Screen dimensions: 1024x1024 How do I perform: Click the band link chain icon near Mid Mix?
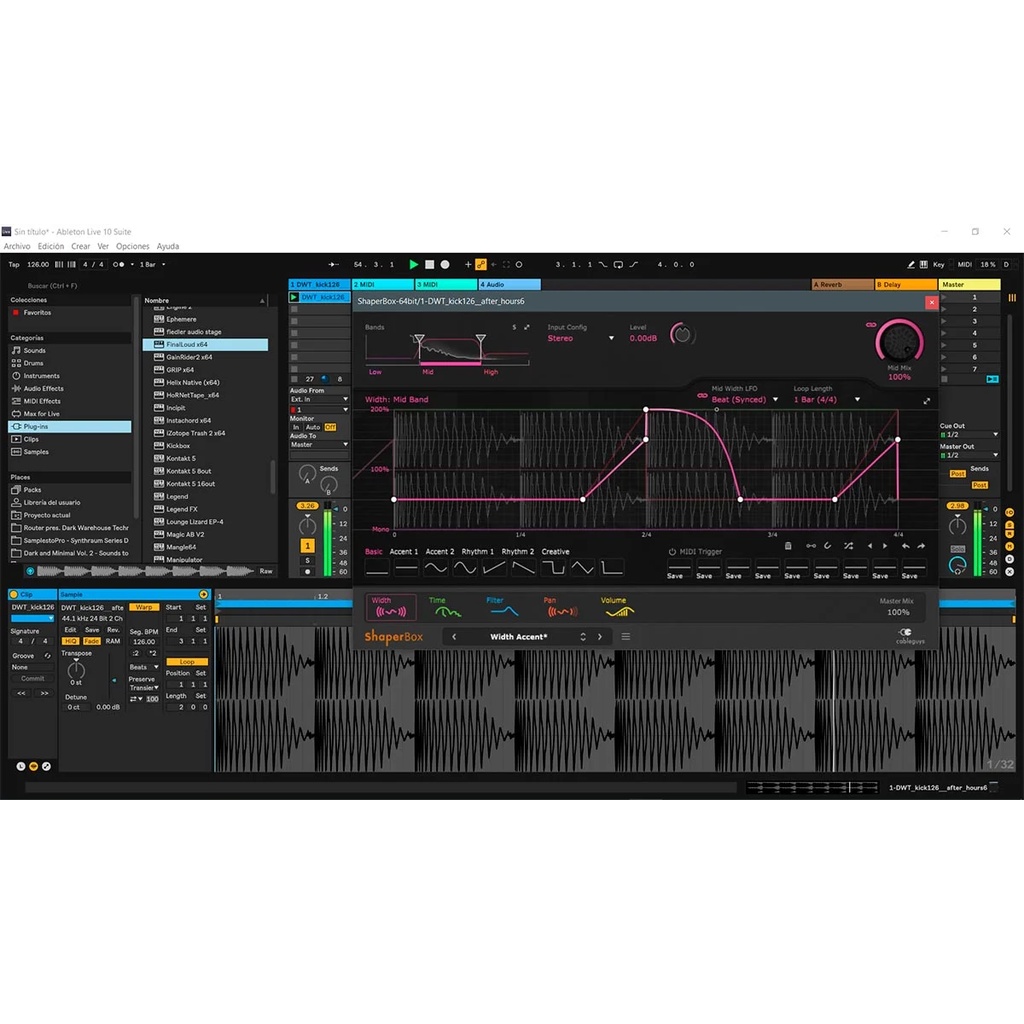click(871, 325)
